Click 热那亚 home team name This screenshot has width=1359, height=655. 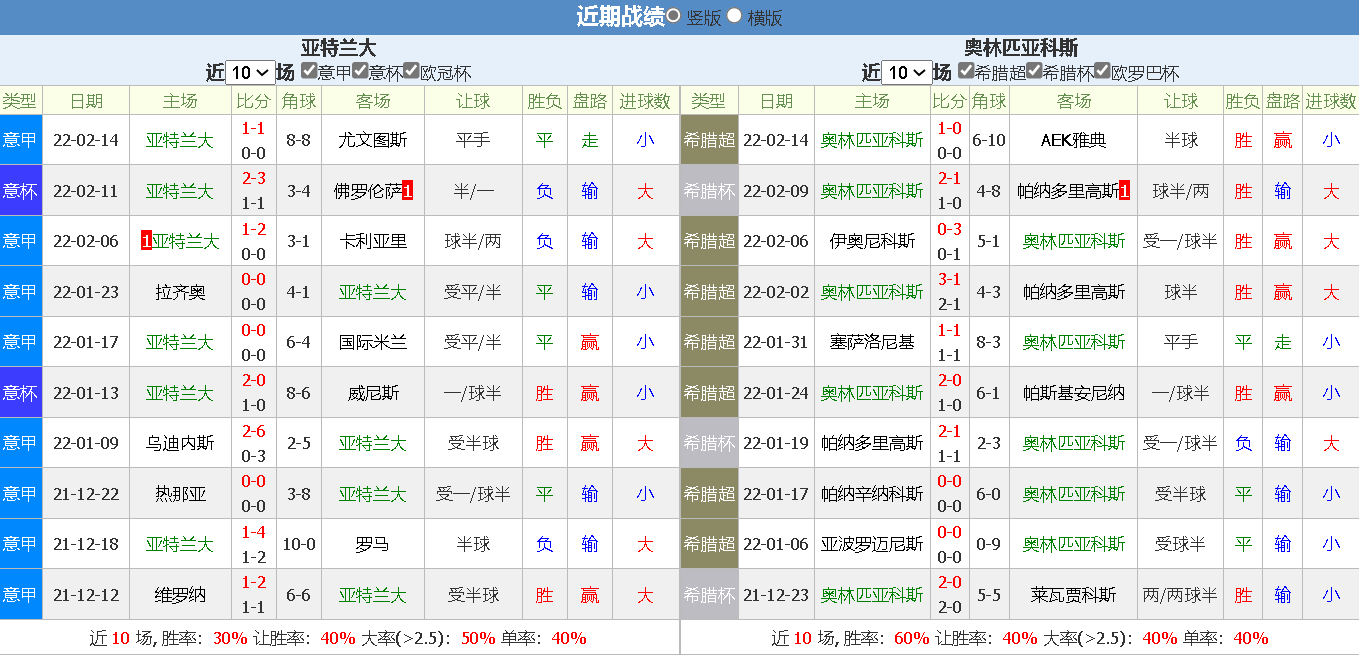180,494
